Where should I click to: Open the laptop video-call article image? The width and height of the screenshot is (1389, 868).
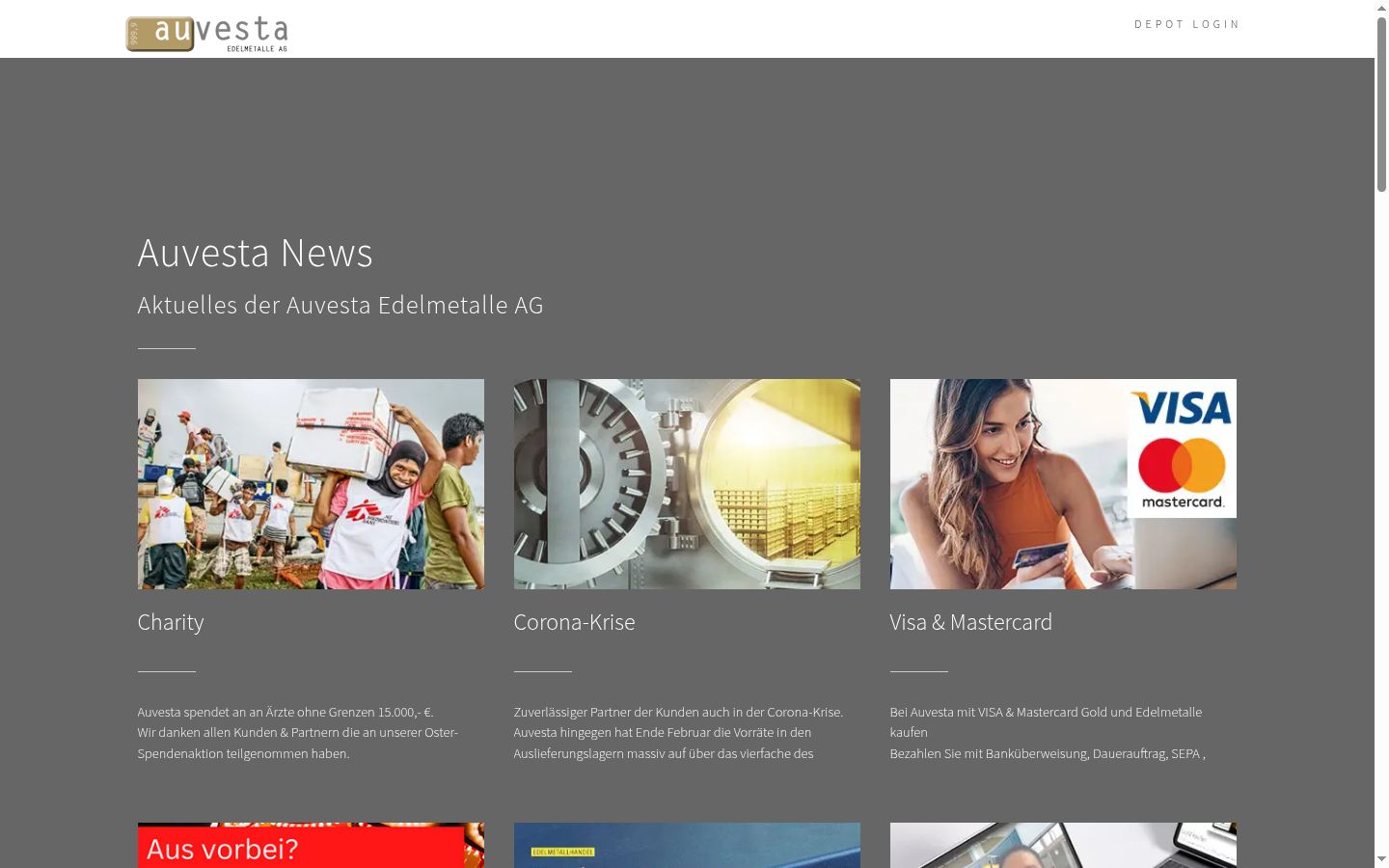(1063, 845)
